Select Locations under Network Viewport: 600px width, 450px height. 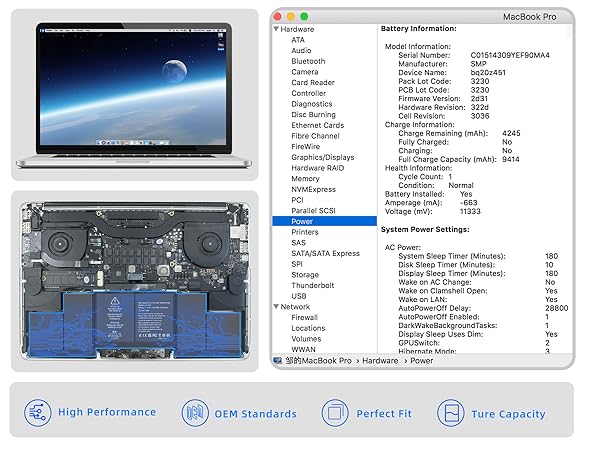click(x=308, y=328)
